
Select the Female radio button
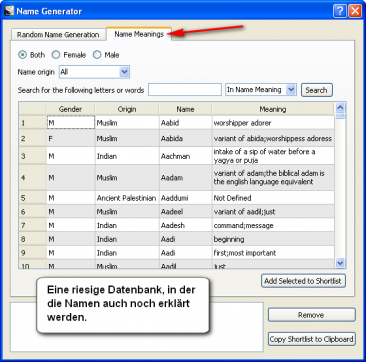56,55
